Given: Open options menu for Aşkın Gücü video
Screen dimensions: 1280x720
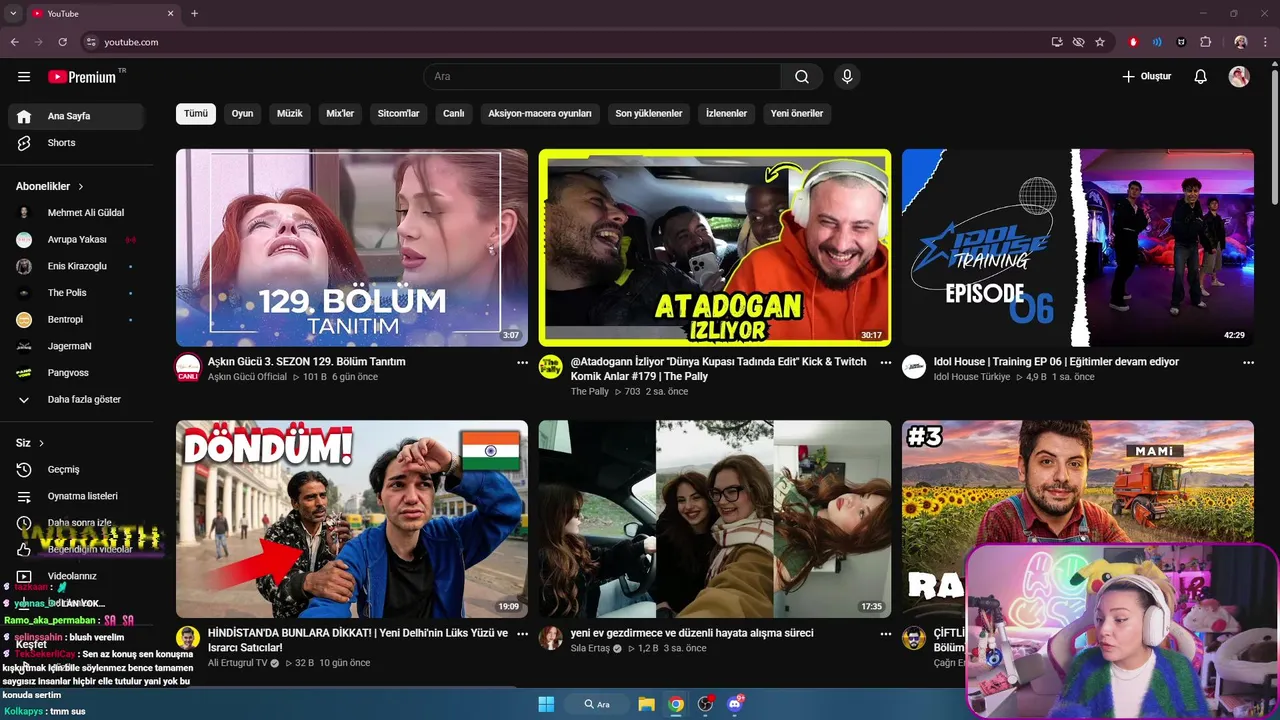Looking at the screenshot, I should 522,363.
